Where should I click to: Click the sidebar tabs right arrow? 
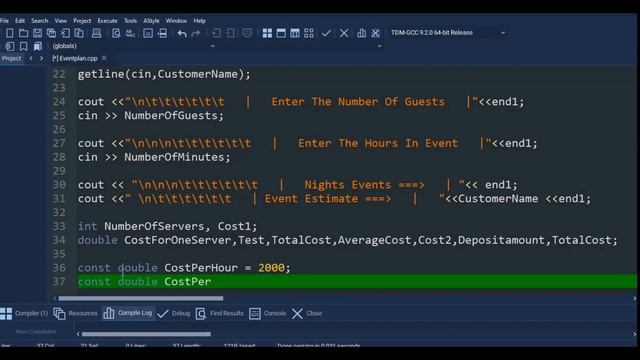[41, 58]
